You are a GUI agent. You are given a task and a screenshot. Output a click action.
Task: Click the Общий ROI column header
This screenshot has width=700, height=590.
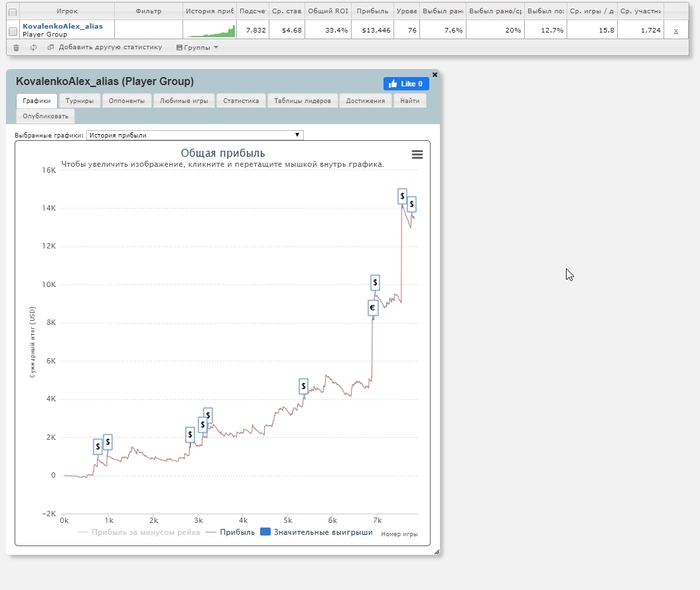pos(328,11)
